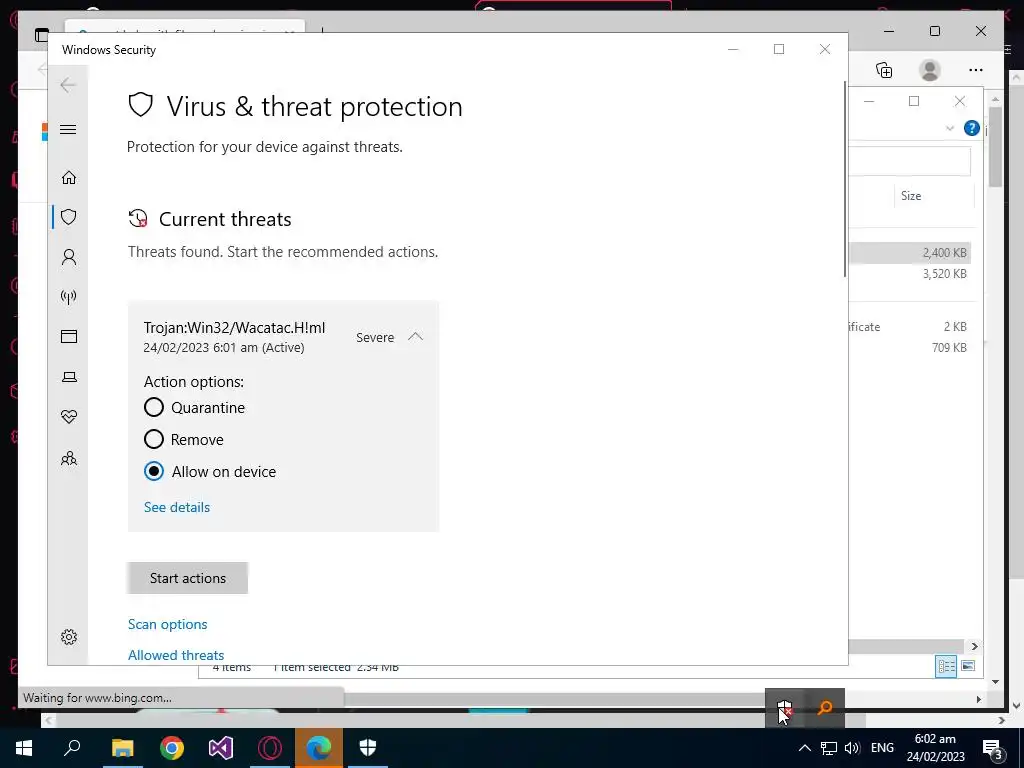Open the Home section in the sidebar
The height and width of the screenshot is (768, 1024).
(69, 178)
